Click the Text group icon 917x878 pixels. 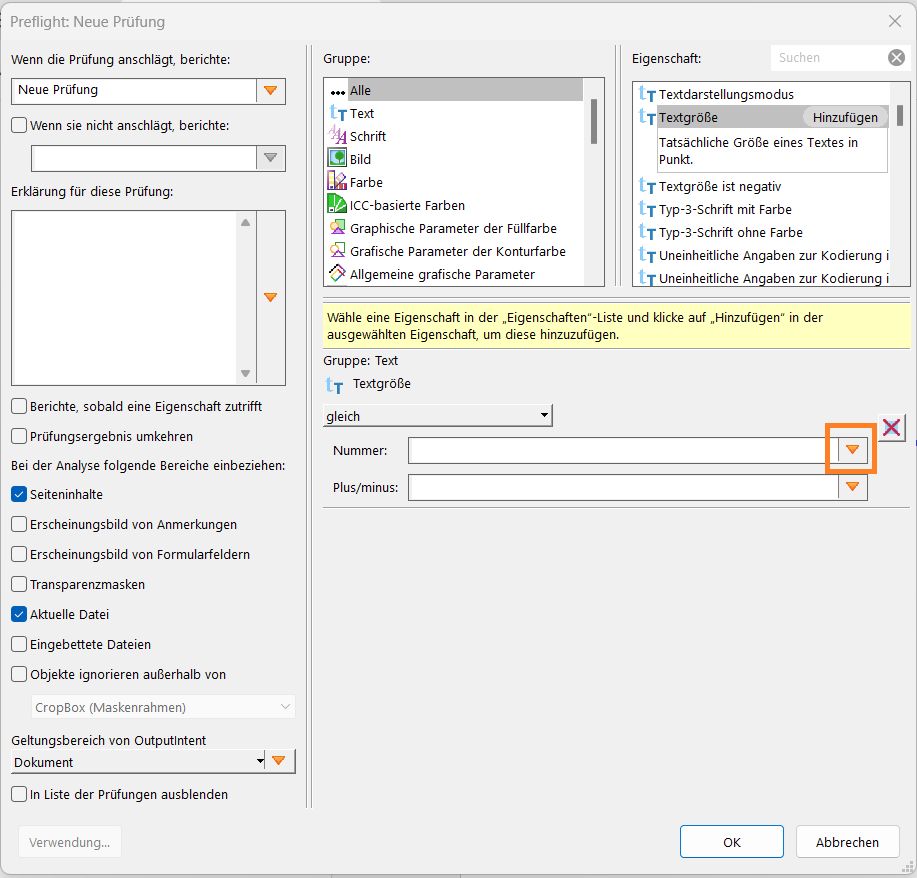point(337,113)
